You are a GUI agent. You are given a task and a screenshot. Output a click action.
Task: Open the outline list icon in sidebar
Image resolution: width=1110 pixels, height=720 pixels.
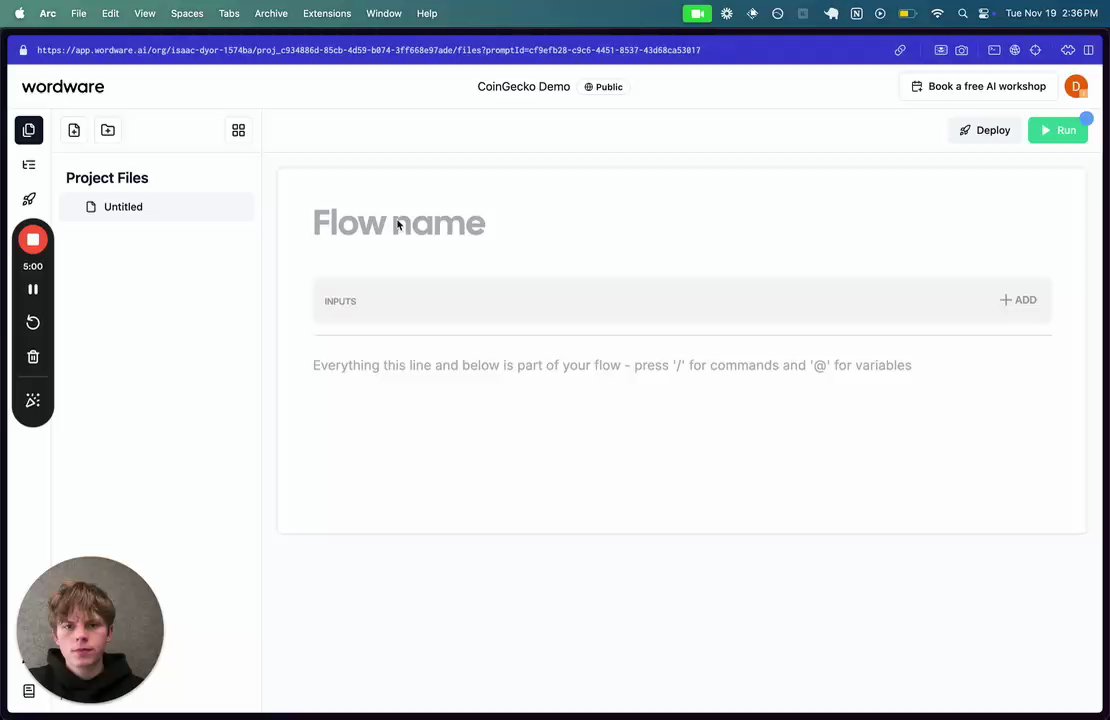coord(29,165)
